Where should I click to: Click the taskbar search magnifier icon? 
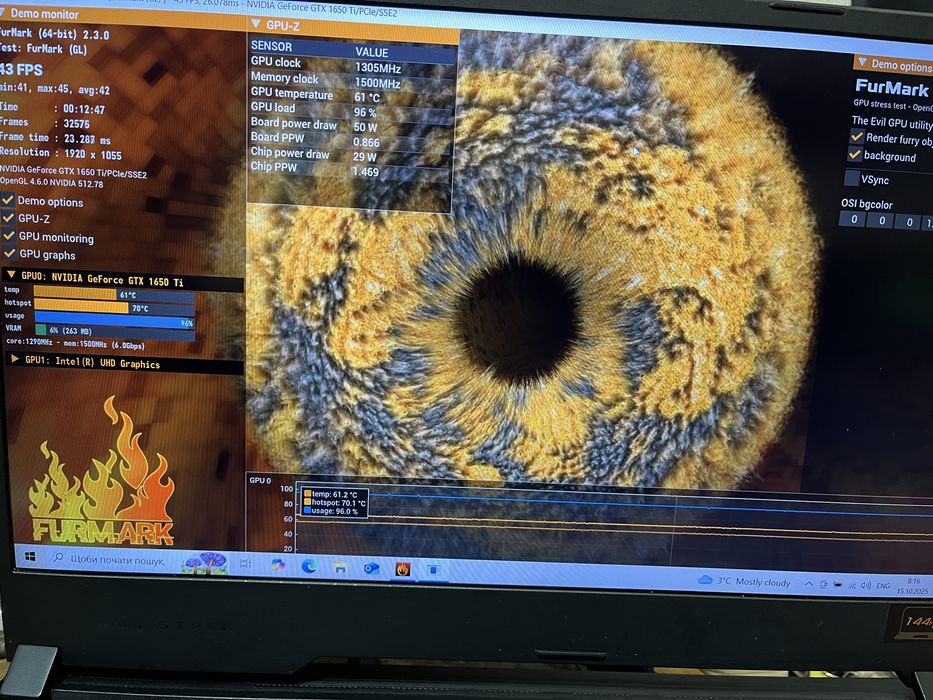pos(58,558)
